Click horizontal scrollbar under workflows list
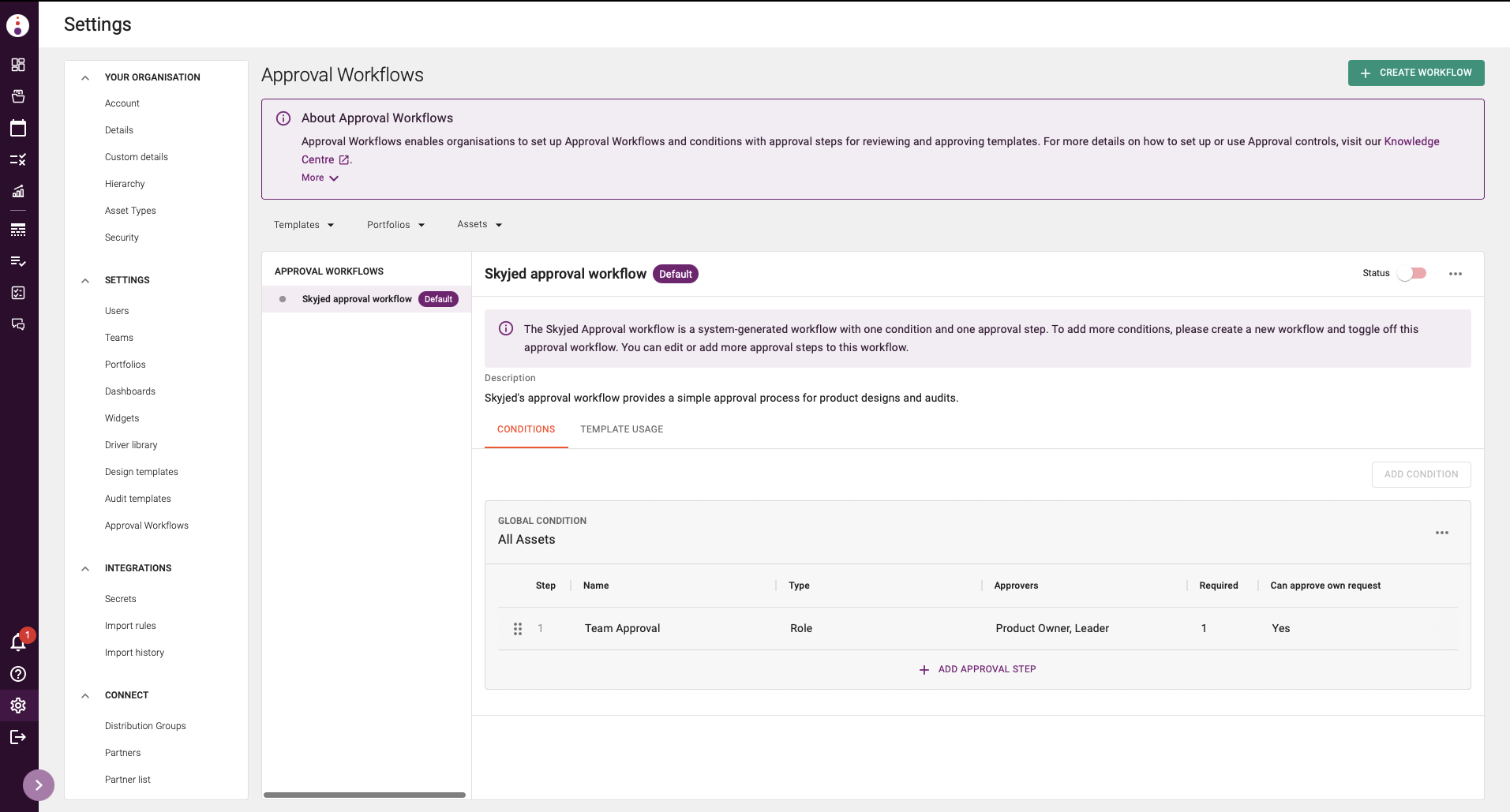The height and width of the screenshot is (812, 1510). pyautogui.click(x=365, y=795)
